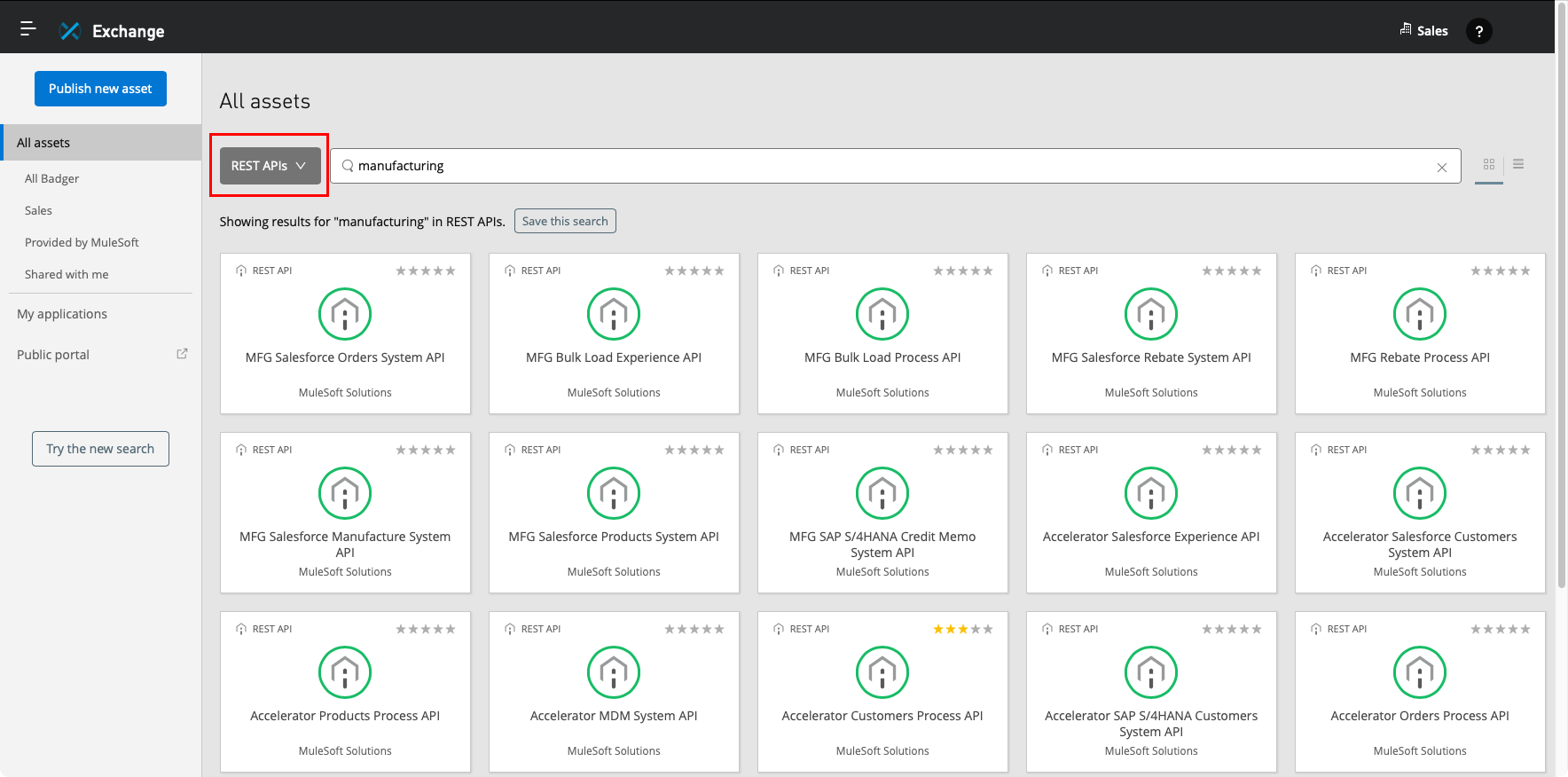Switch to list view icon

pos(1518,164)
